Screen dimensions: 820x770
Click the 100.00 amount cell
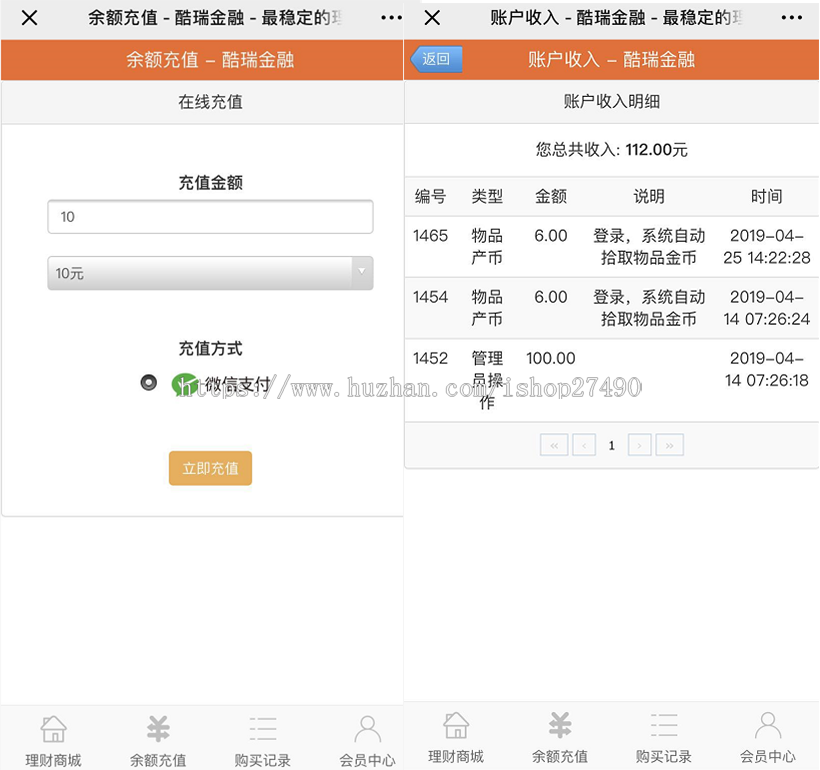tap(551, 358)
